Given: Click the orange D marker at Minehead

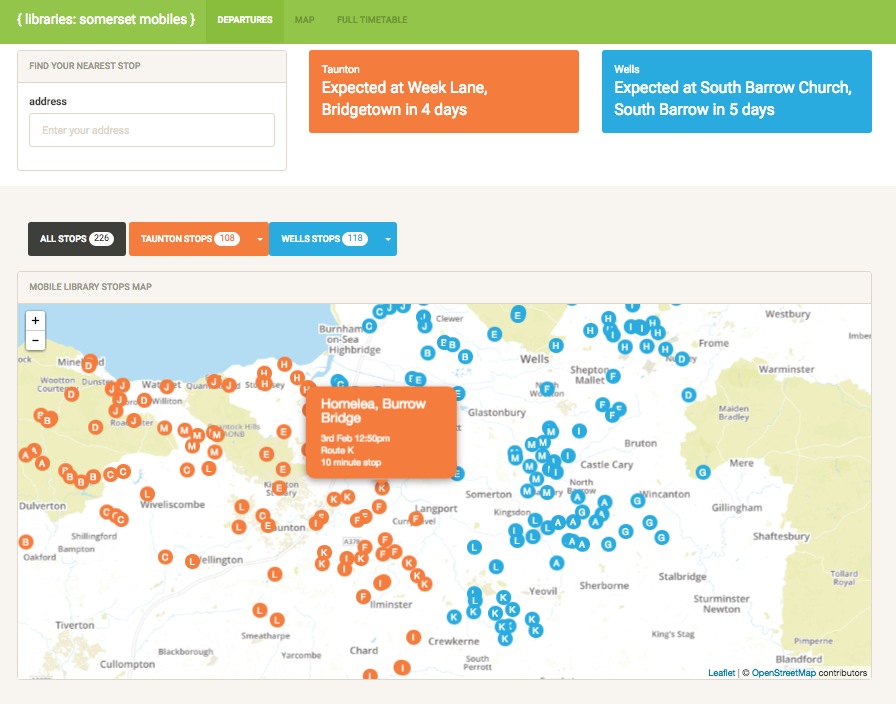Looking at the screenshot, I should [x=88, y=365].
